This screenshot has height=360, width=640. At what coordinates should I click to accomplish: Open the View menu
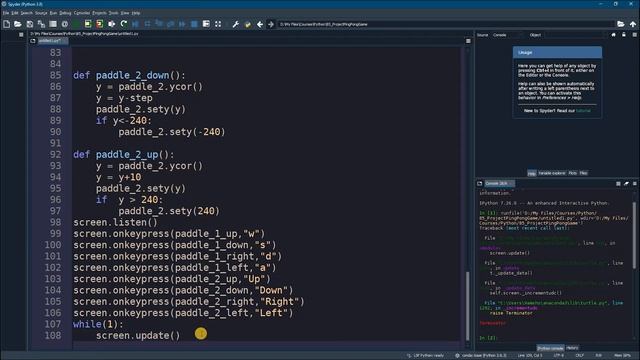pos(125,13)
